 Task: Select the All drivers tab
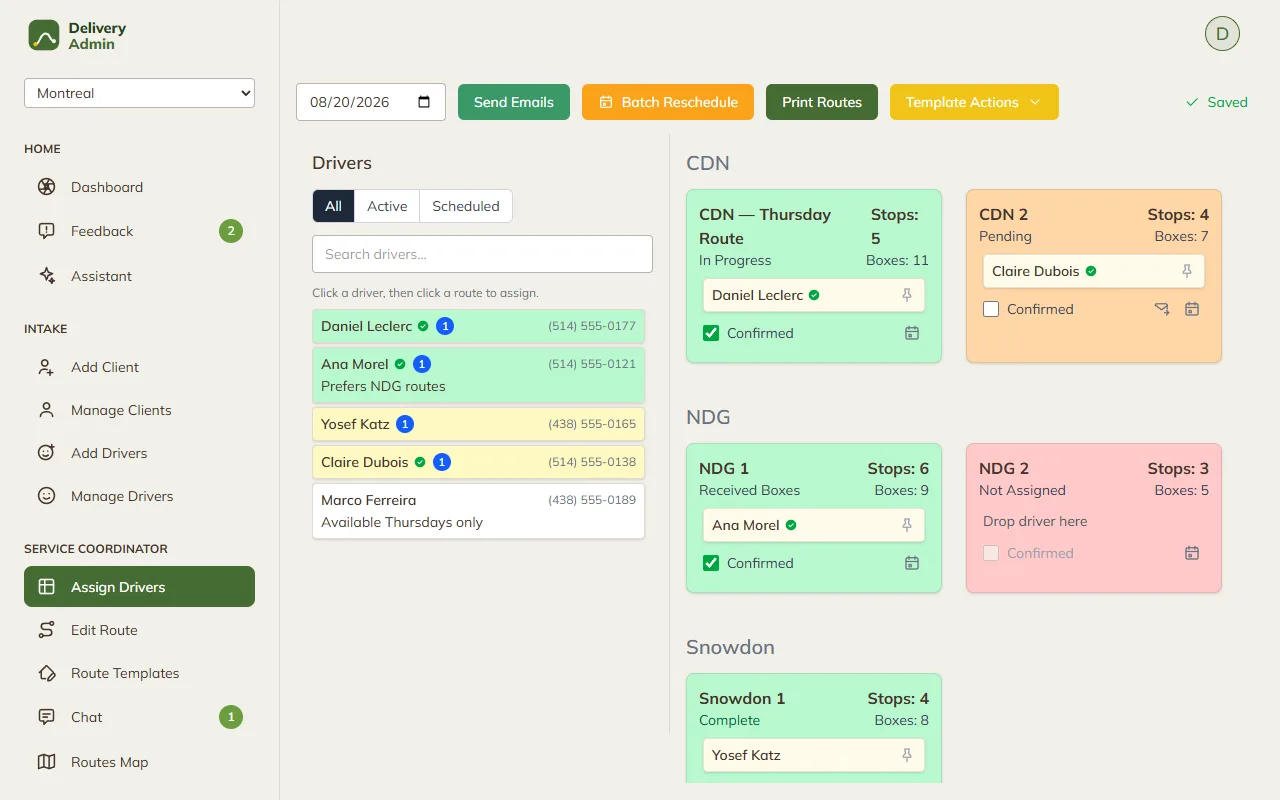pyautogui.click(x=333, y=206)
